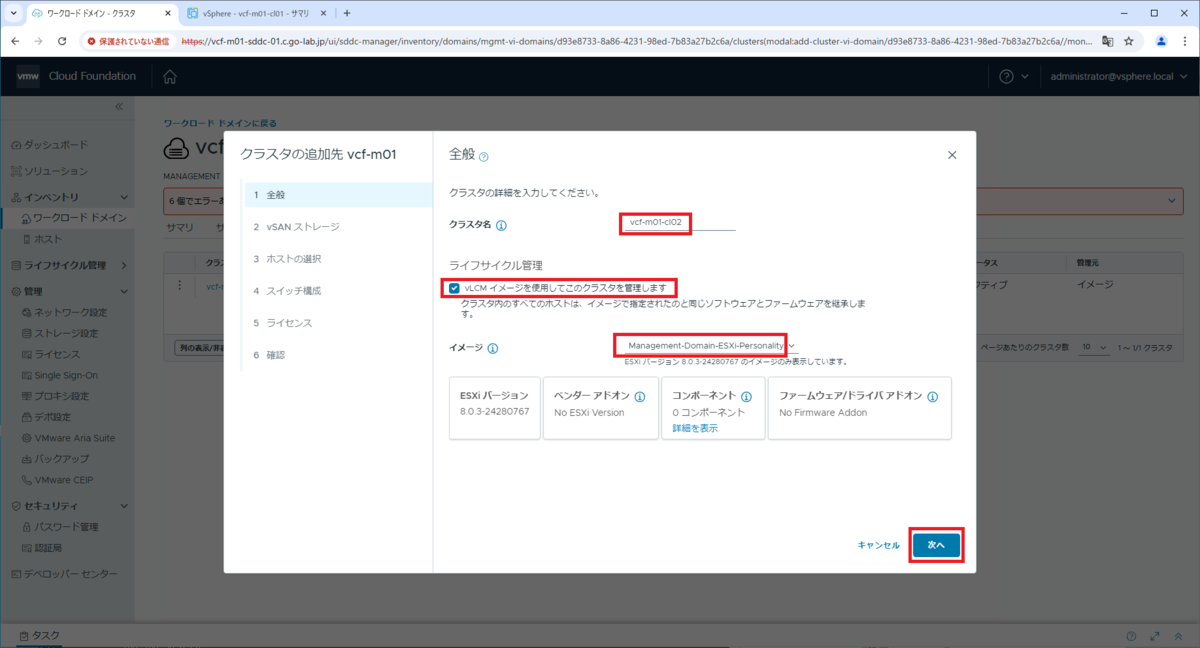Open ダッシュボード in the sidebar
1200x648 pixels.
pyautogui.click(x=56, y=144)
